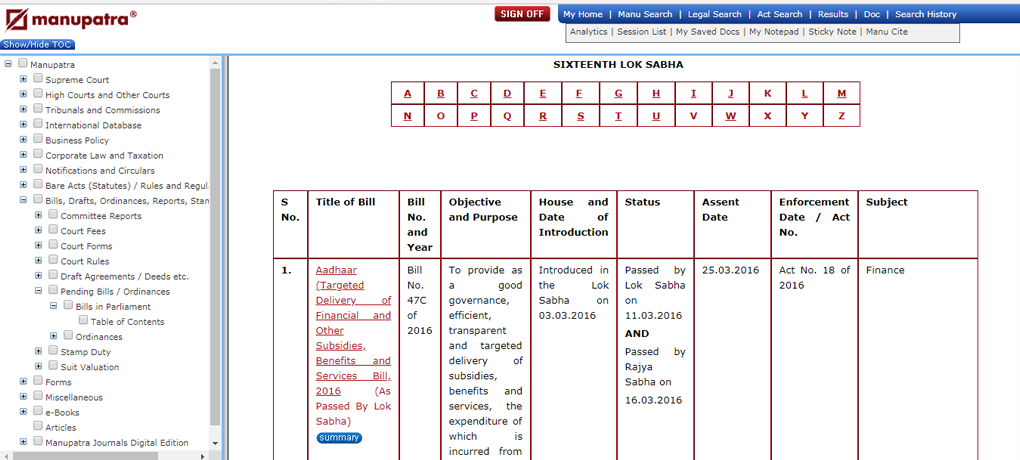Jump to bills starting with M
The image size is (1020, 460).
click(x=842, y=93)
